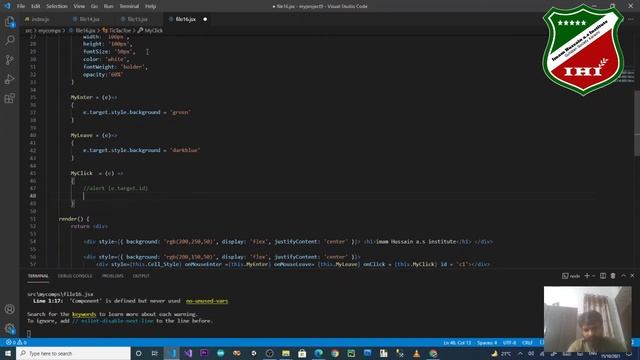Switch to the OUTPUT panel tab
The height and width of the screenshot is (360, 640).
point(141,276)
